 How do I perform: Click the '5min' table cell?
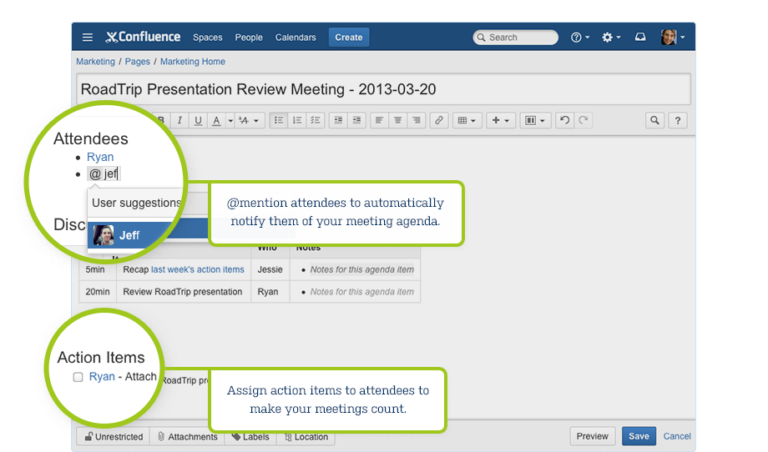coord(95,270)
